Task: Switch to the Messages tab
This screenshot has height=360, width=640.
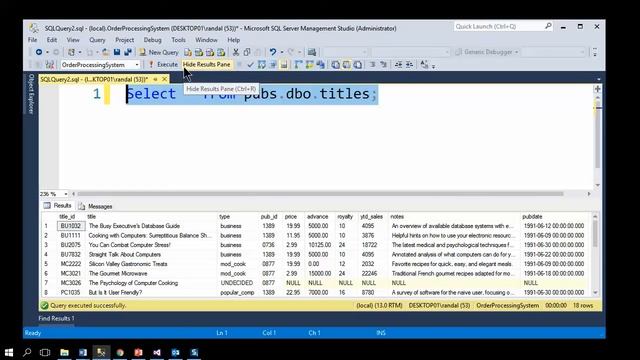Action: pyautogui.click(x=95, y=206)
